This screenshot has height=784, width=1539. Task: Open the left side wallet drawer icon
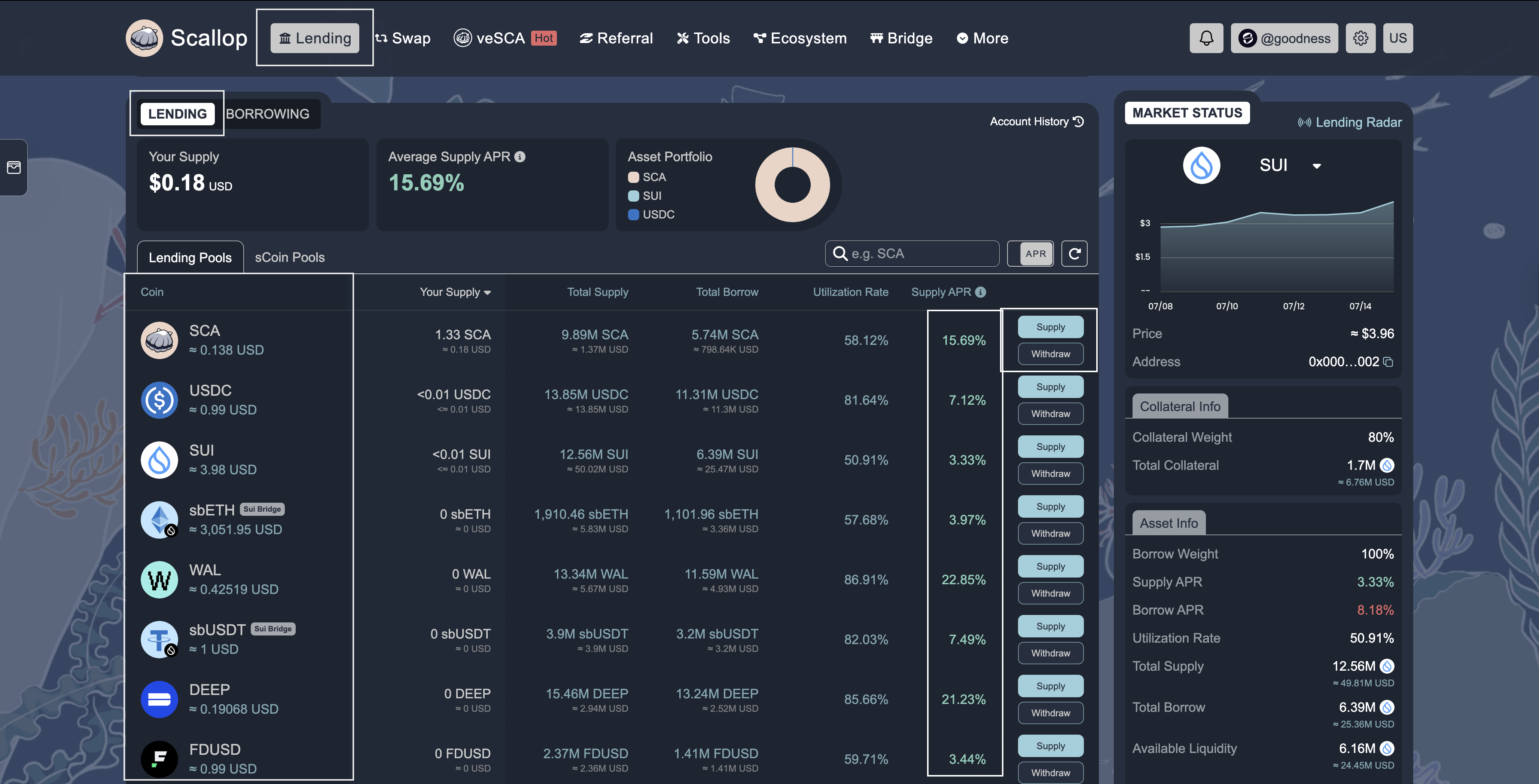pyautogui.click(x=13, y=167)
